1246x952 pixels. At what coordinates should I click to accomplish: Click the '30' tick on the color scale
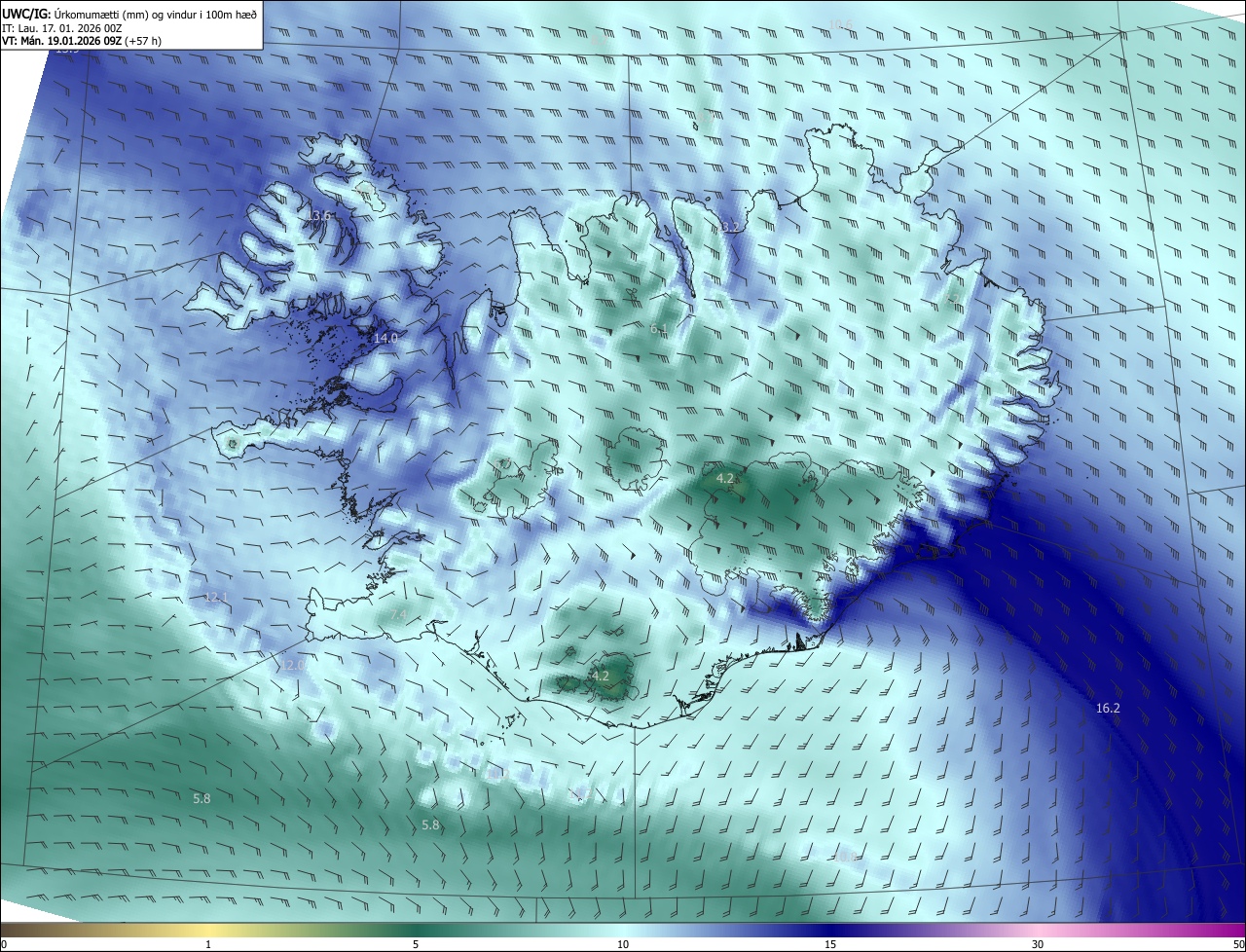1038,945
